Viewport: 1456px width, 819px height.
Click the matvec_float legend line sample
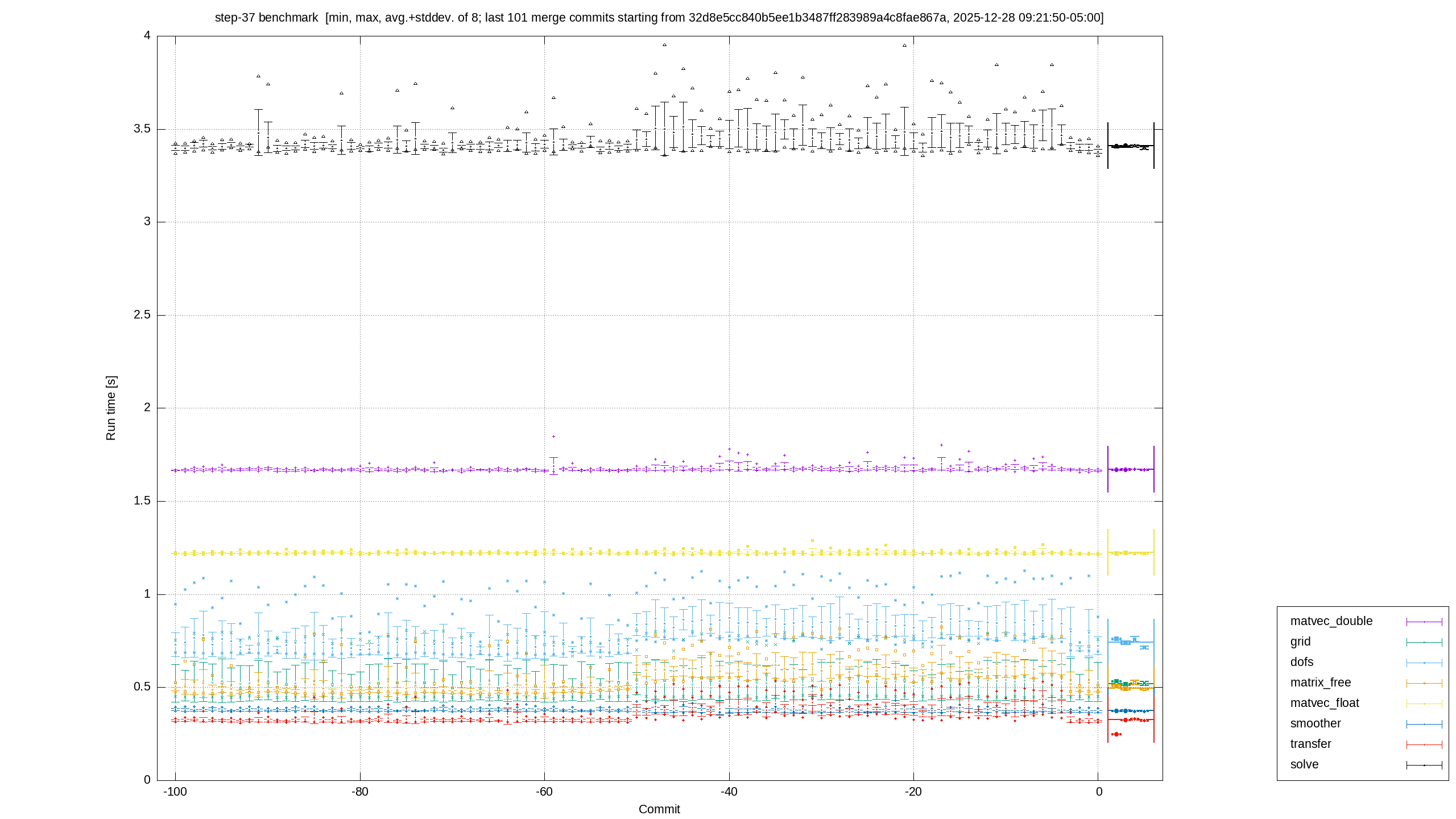[1424, 704]
